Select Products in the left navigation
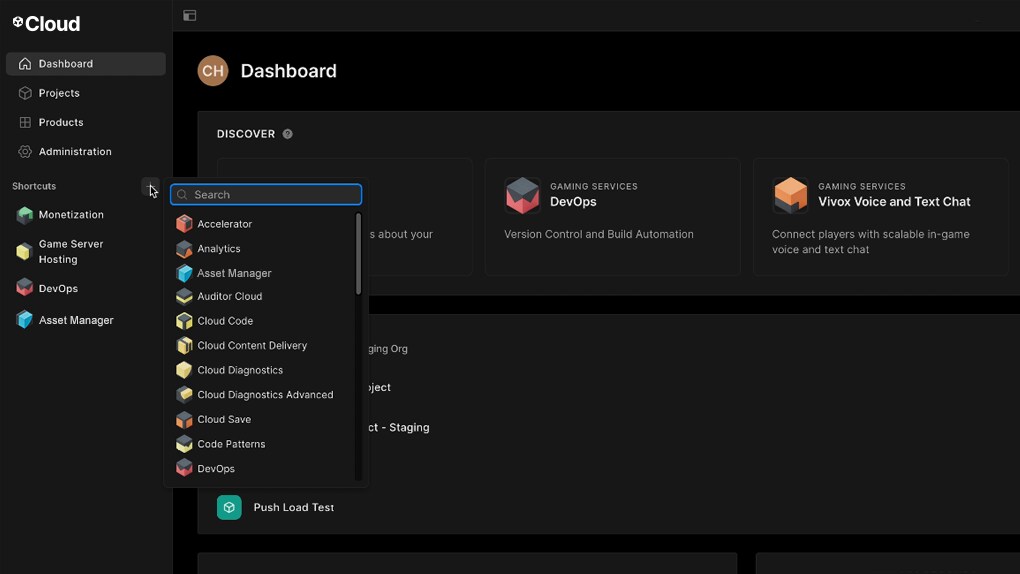1020x574 pixels. [x=61, y=122]
